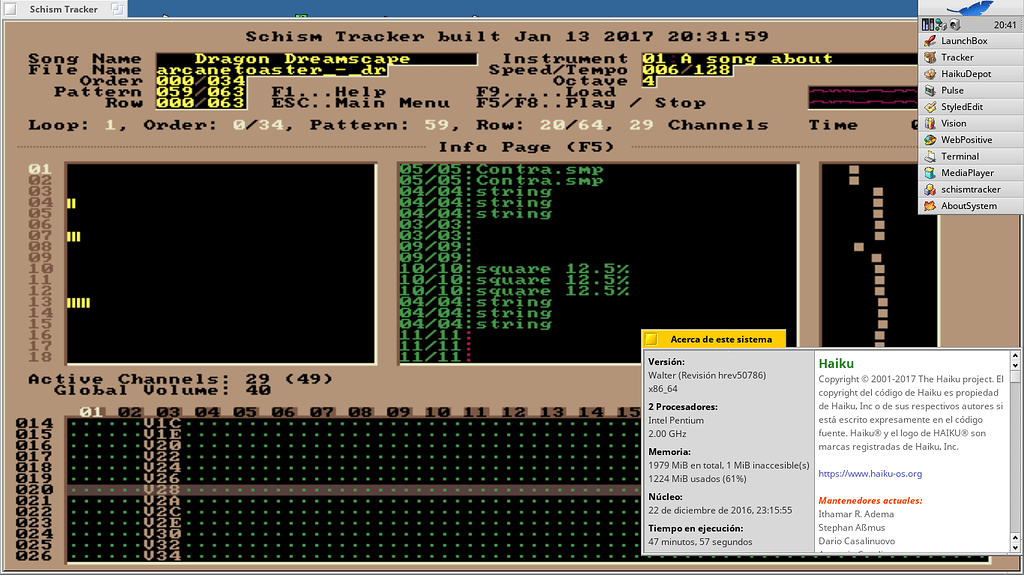The height and width of the screenshot is (575, 1024).
Task: Open Tracker from the Deskbar list
Action: (970, 58)
